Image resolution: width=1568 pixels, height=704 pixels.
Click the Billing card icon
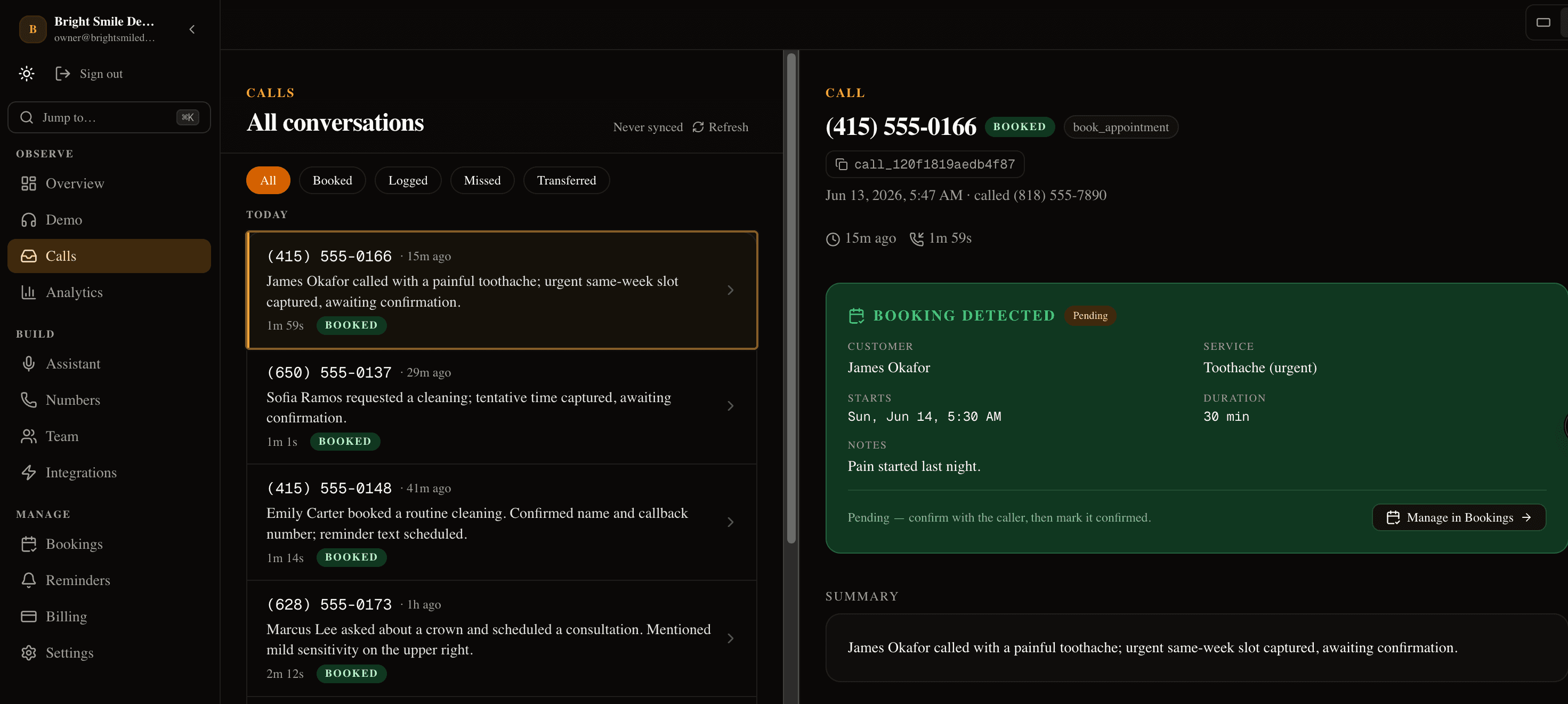click(x=29, y=617)
